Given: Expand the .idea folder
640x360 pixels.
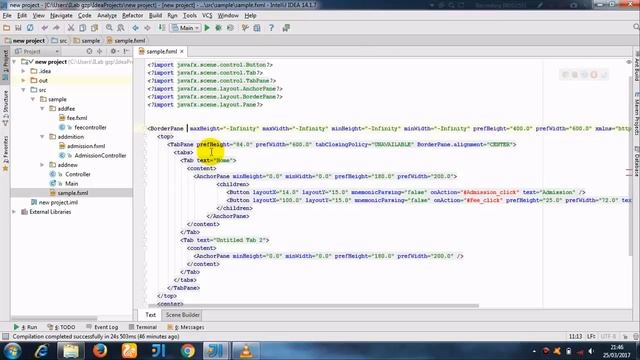Looking at the screenshot, I should pyautogui.click(x=23, y=71).
